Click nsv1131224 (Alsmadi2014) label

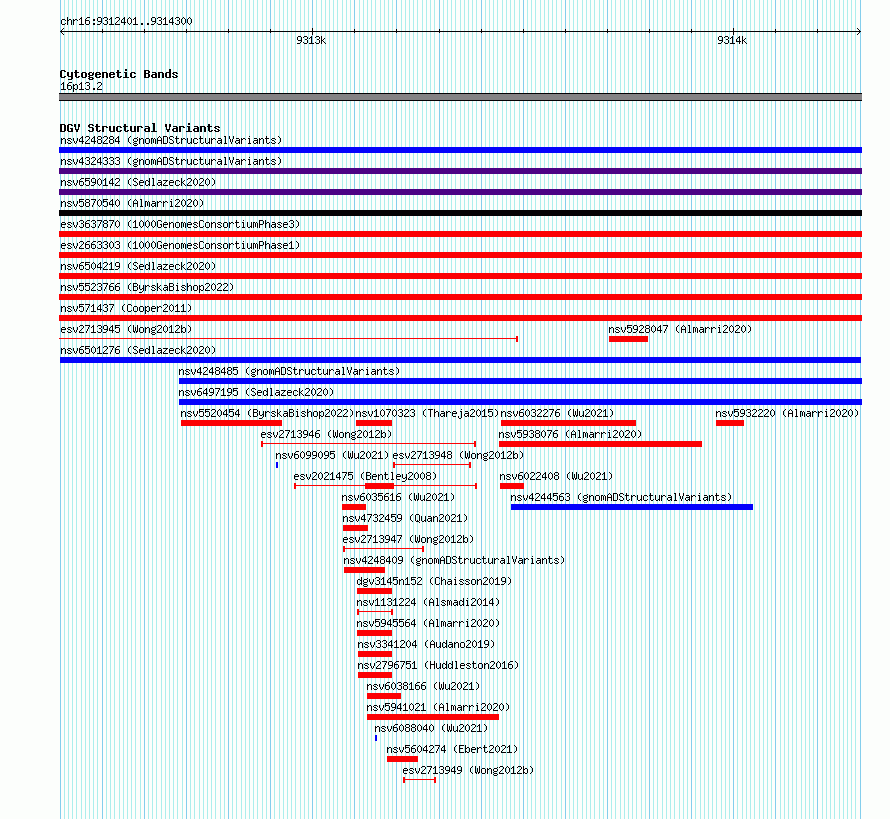pyautogui.click(x=428, y=602)
